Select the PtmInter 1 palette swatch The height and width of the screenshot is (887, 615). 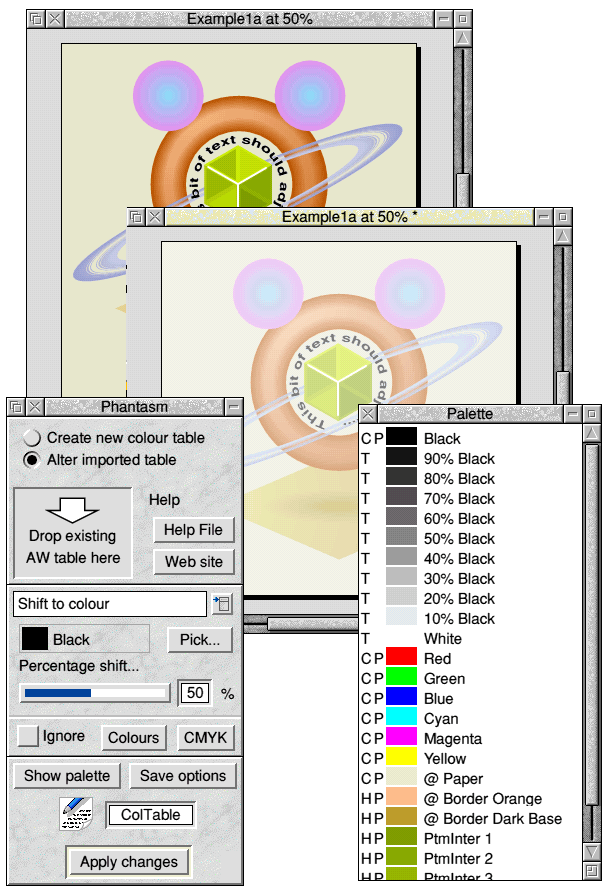pyautogui.click(x=402, y=837)
